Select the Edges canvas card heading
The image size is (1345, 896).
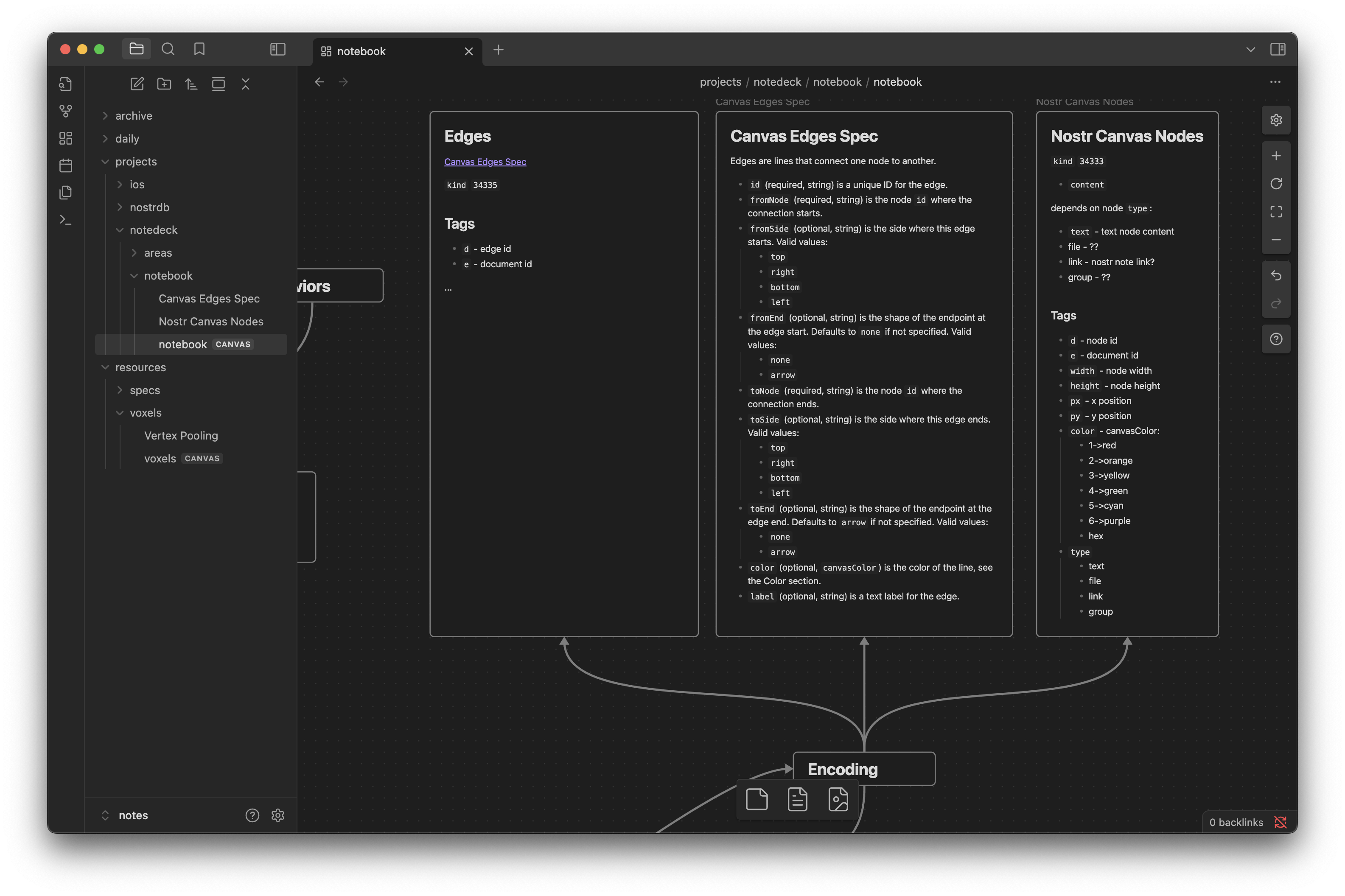(x=468, y=136)
